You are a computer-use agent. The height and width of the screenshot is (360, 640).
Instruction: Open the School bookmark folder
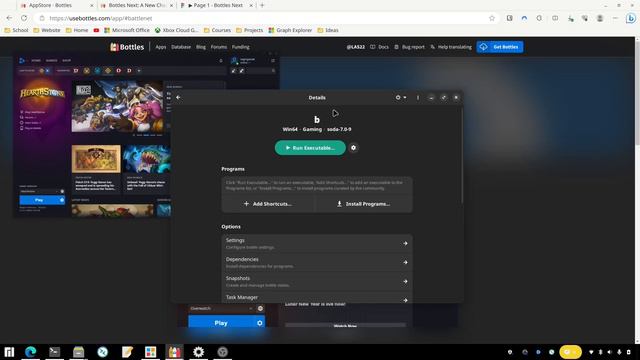[16, 30]
